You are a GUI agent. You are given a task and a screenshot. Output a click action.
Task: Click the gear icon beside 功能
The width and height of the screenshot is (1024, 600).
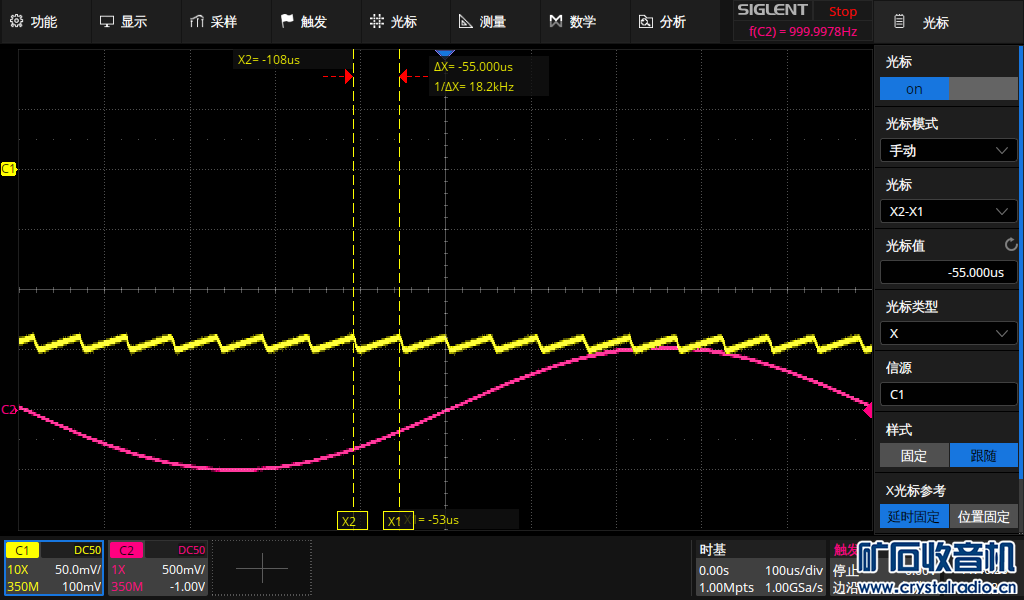(x=16, y=21)
